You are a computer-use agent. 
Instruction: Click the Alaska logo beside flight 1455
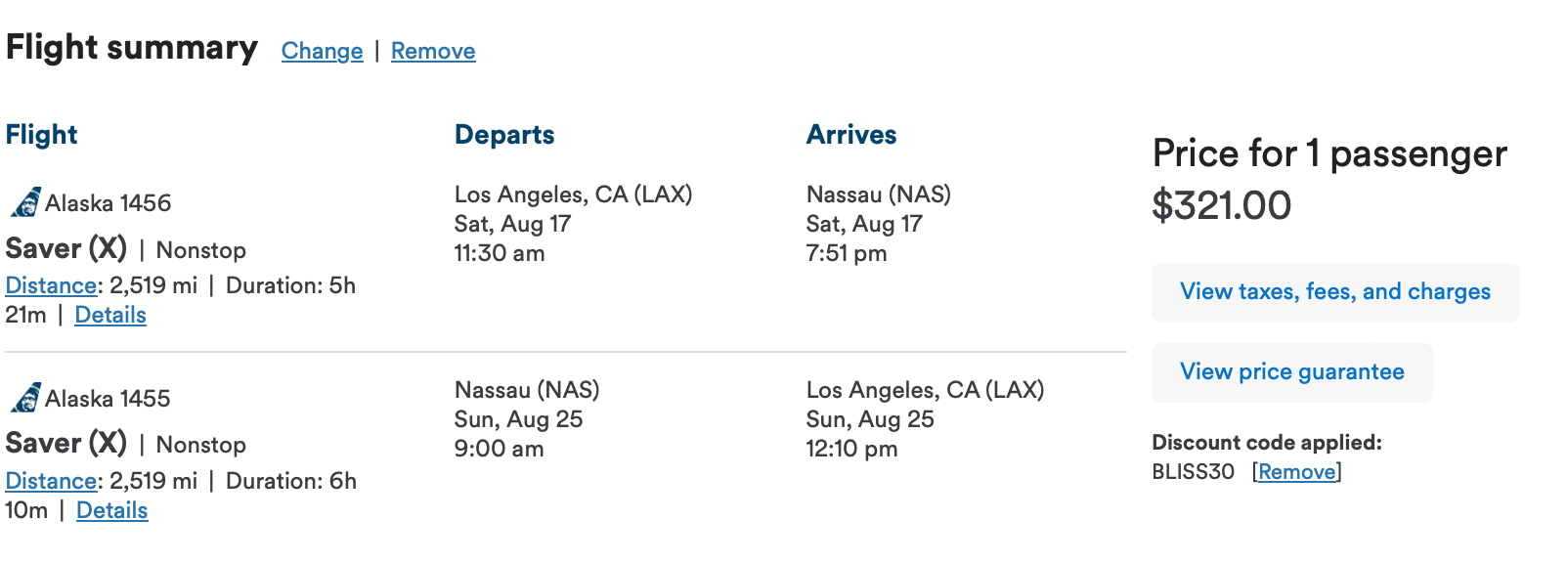[25, 398]
